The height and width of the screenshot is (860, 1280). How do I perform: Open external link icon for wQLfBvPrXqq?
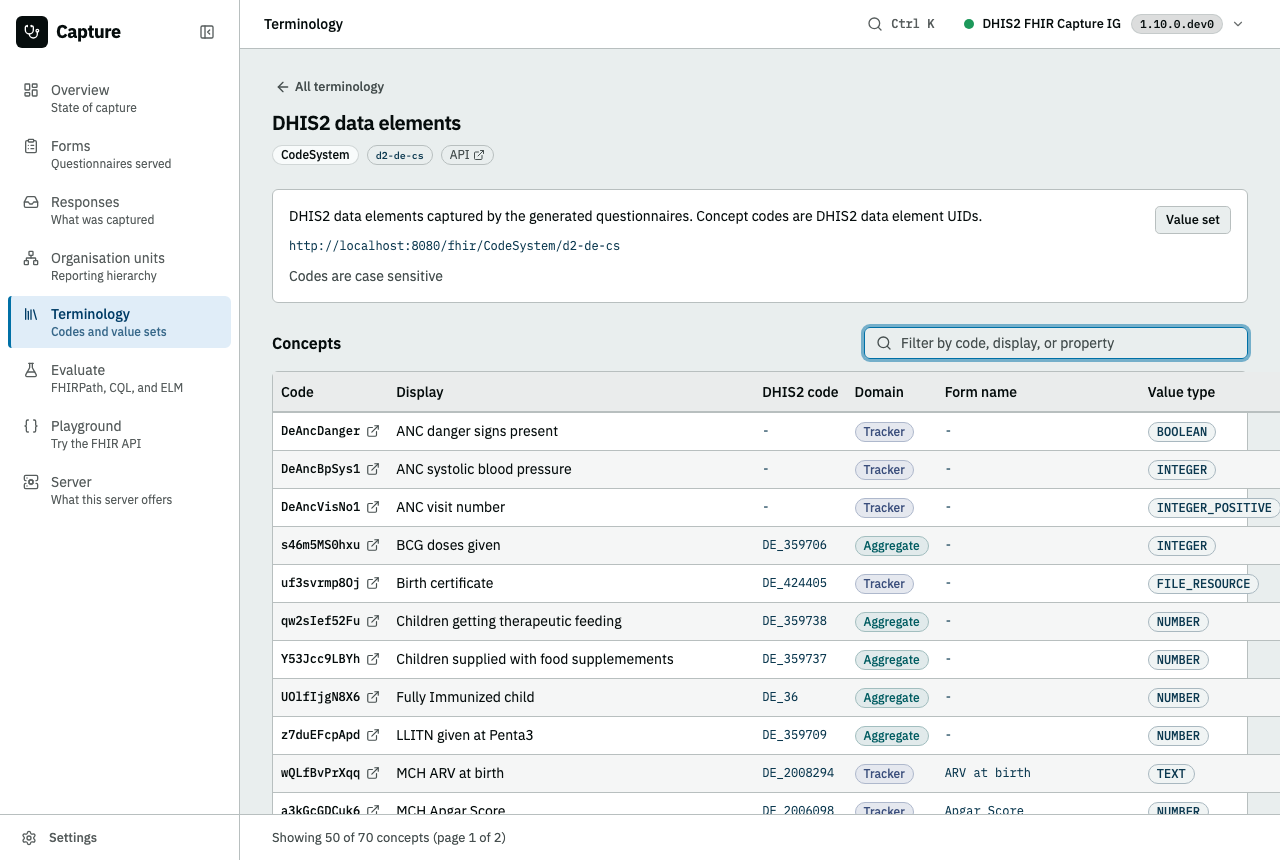373,773
